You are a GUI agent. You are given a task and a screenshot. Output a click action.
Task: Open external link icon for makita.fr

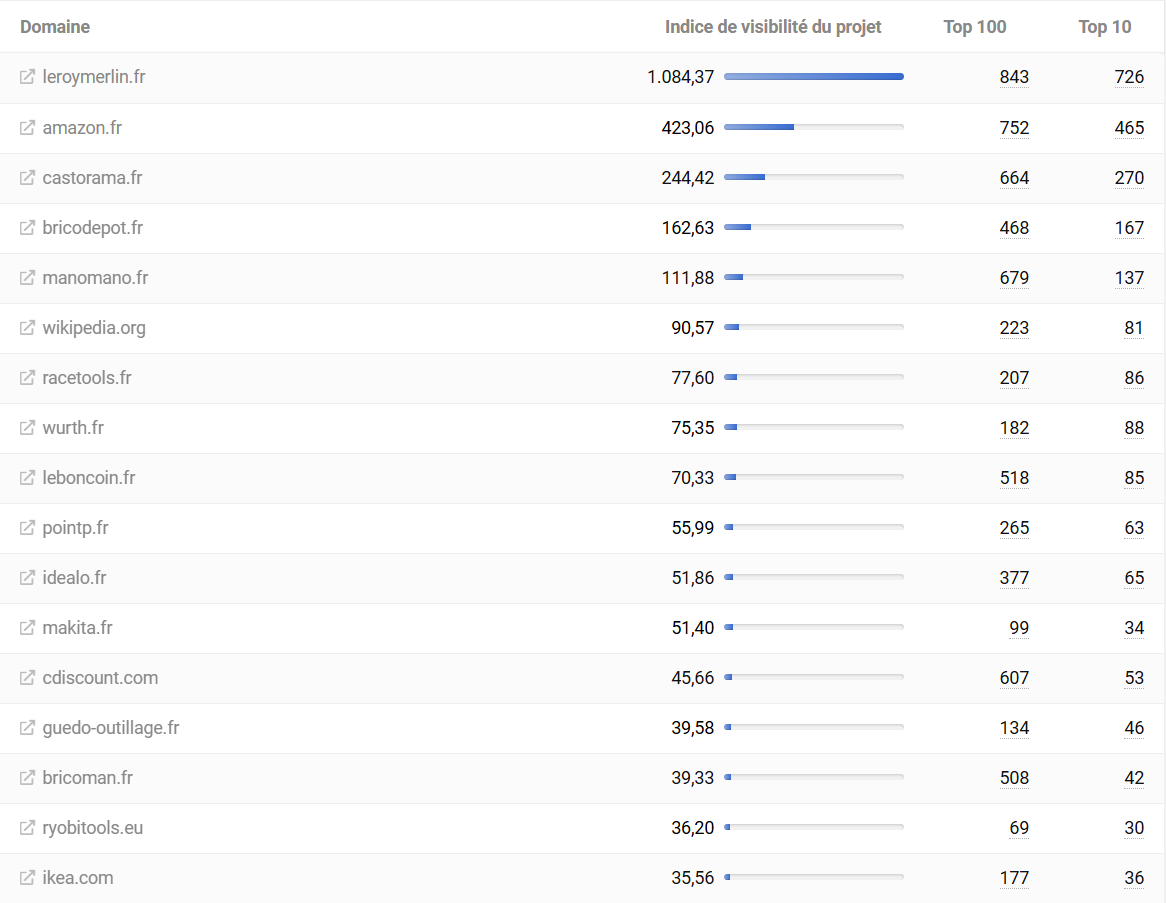(x=28, y=628)
